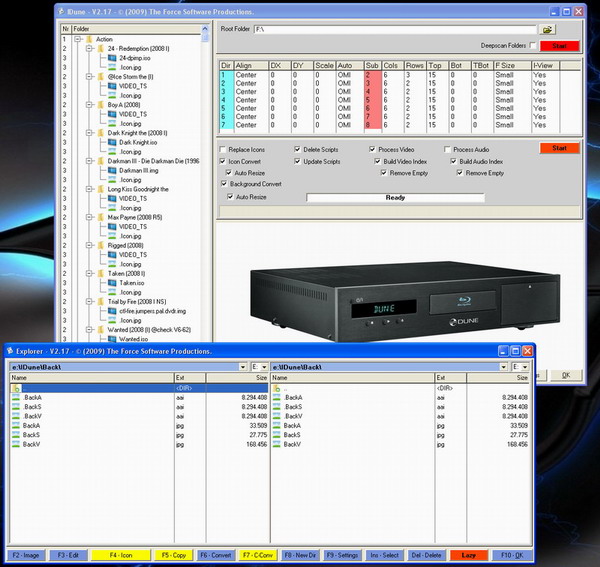Toggle Process Video checkbox
Viewport: 600px width, 567px height.
[x=372, y=149]
